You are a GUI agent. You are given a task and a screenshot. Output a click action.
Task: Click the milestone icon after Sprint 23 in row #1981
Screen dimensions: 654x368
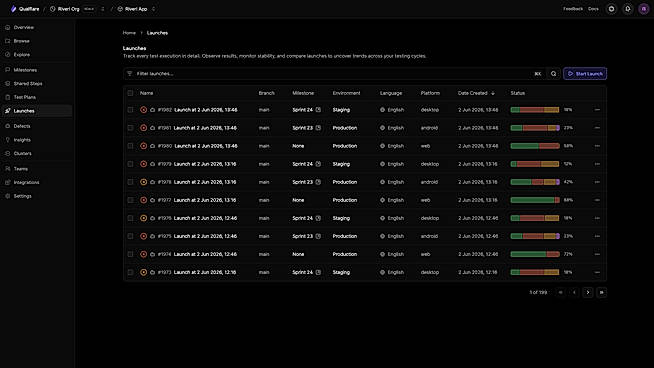318,128
